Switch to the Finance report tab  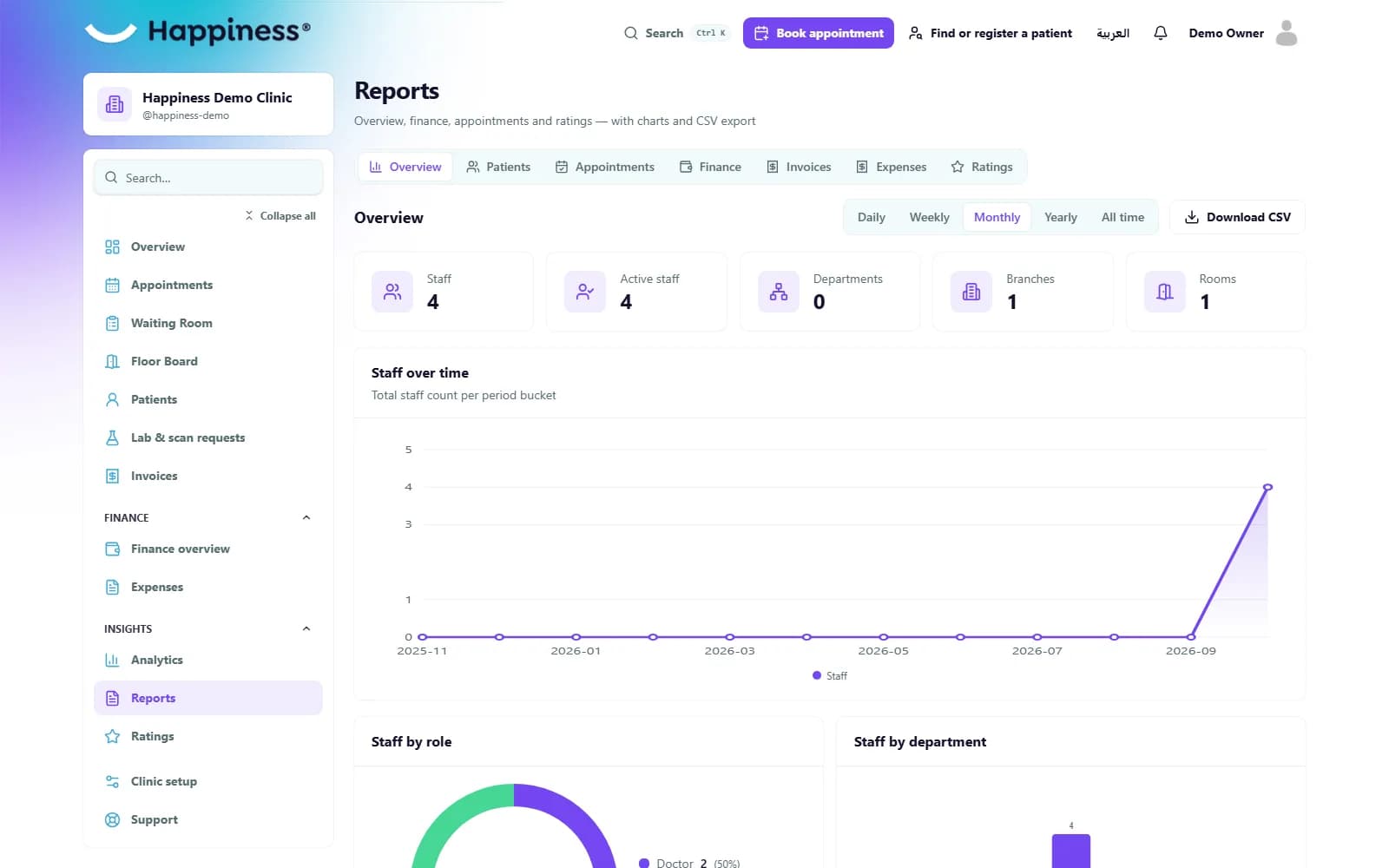coord(710,167)
